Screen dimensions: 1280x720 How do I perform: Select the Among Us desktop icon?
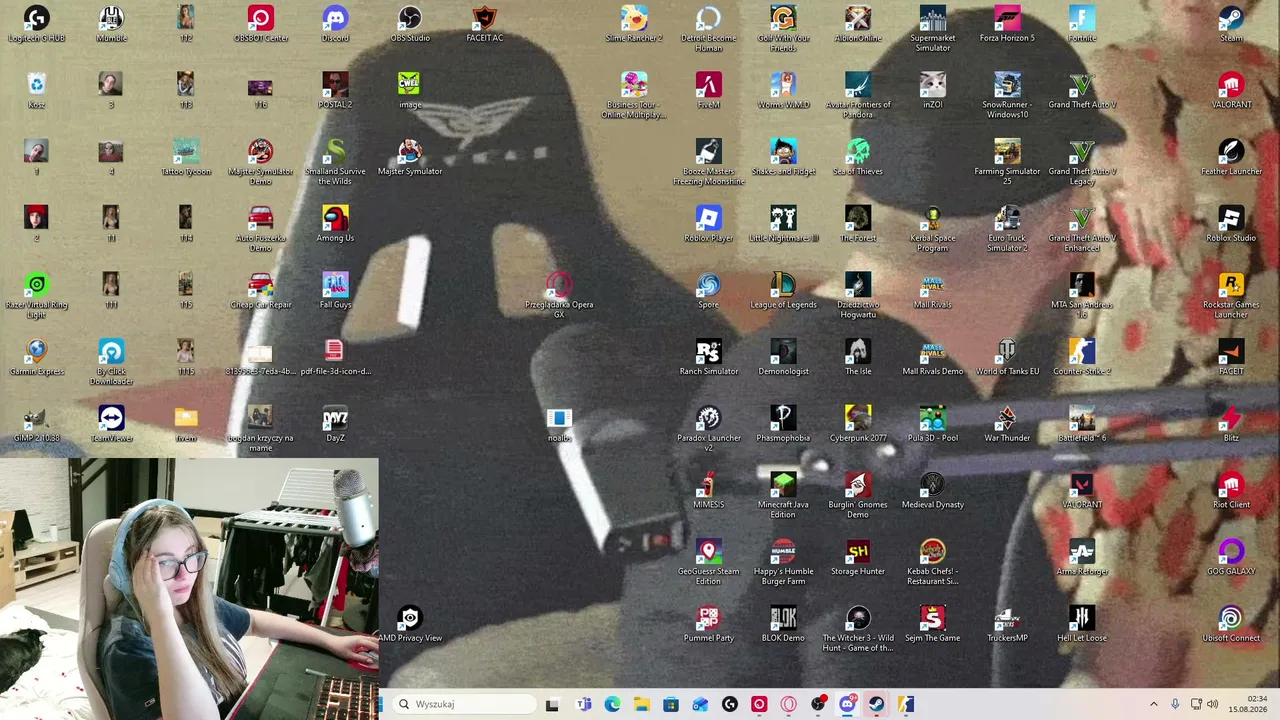click(335, 225)
